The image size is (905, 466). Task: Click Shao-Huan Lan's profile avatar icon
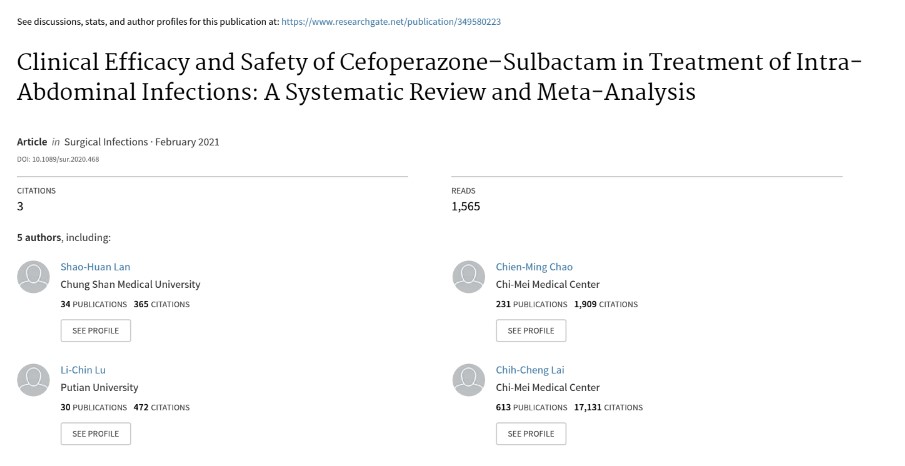point(33,277)
